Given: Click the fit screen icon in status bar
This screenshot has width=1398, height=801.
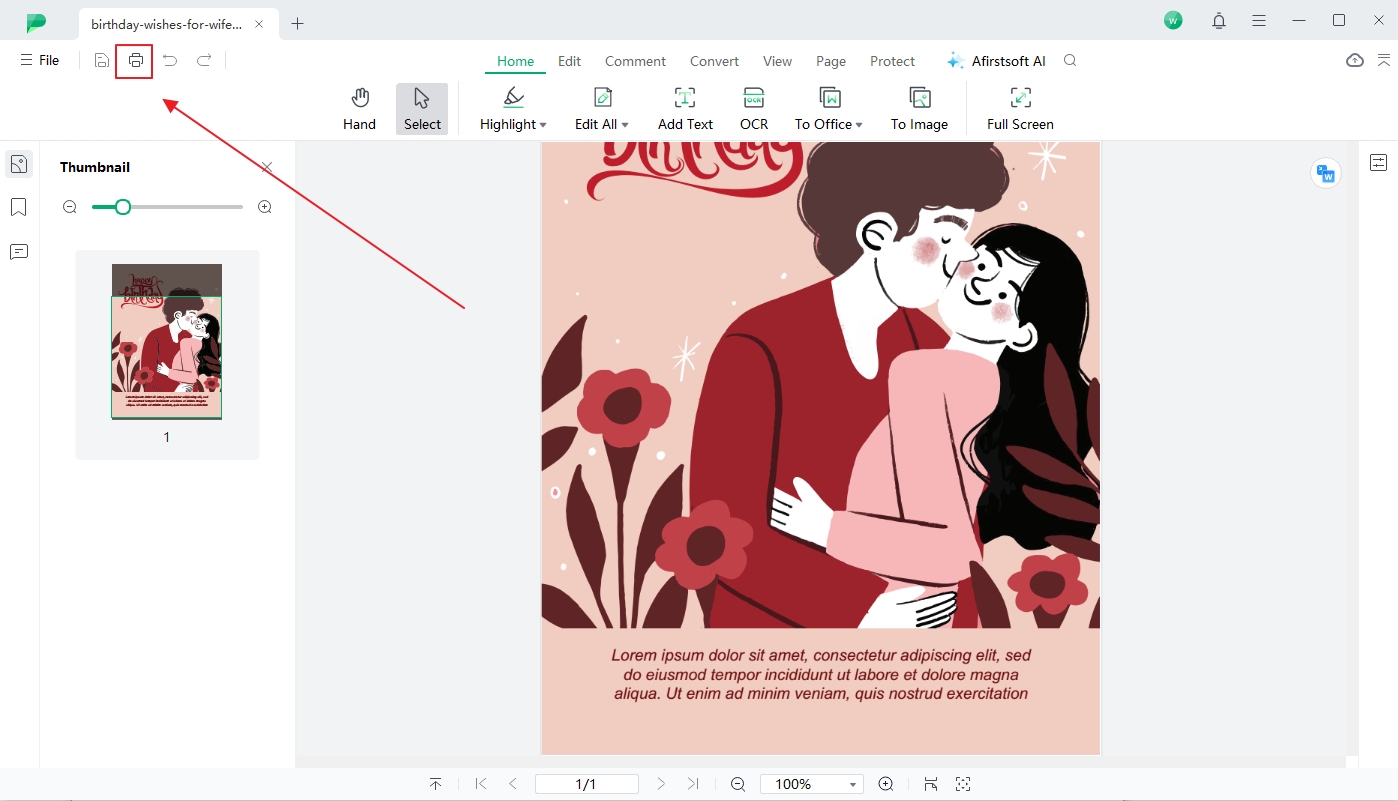Looking at the screenshot, I should pos(963,784).
